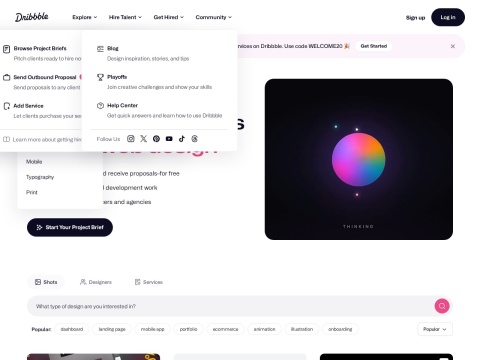This screenshot has width=480, height=360.
Task: Open the Threads follow icon
Action: click(195, 139)
